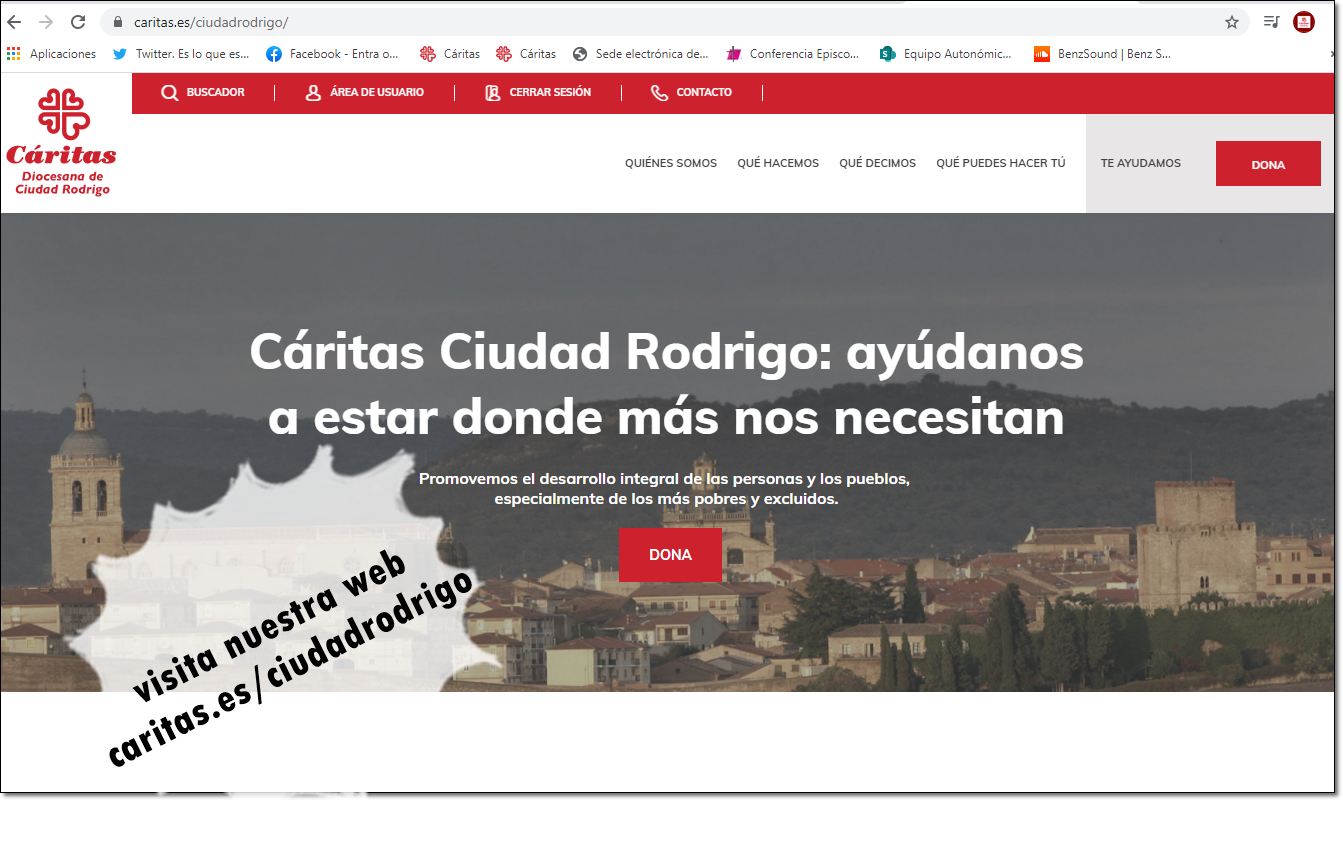Open the QUÉ HACEMOS menu
This screenshot has height=845, width=1343.
[x=778, y=163]
